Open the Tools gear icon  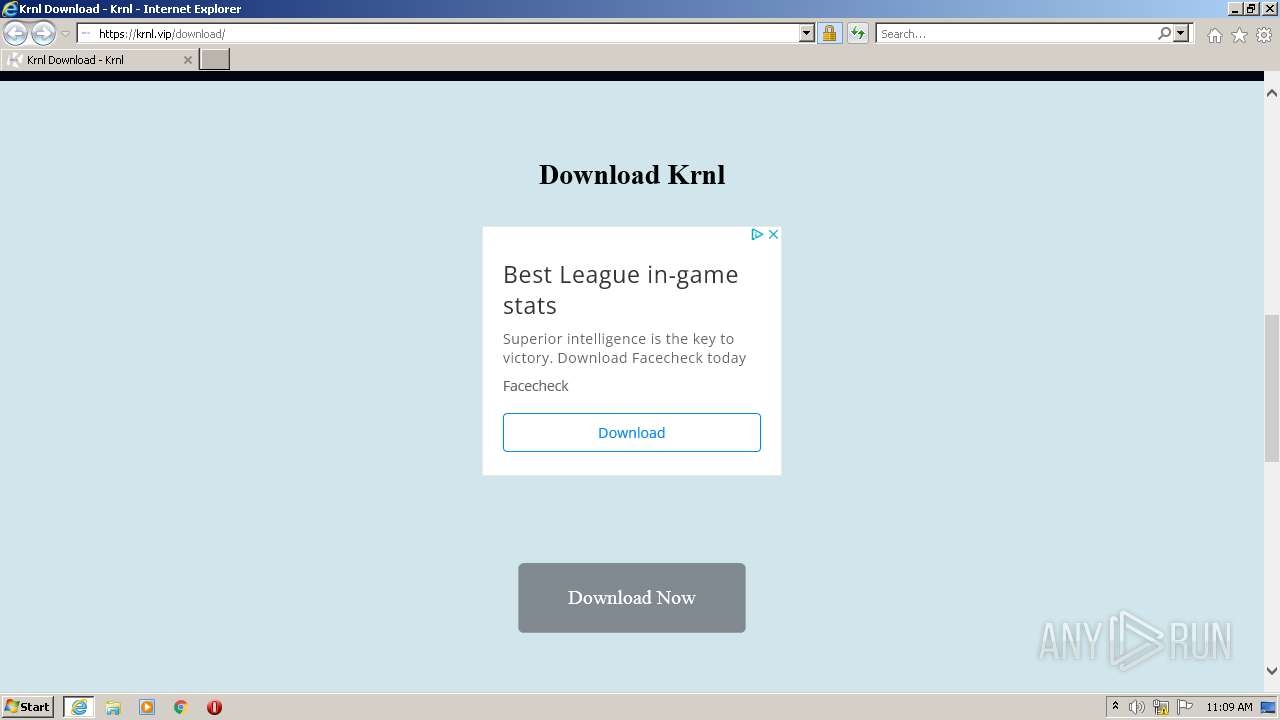1264,35
